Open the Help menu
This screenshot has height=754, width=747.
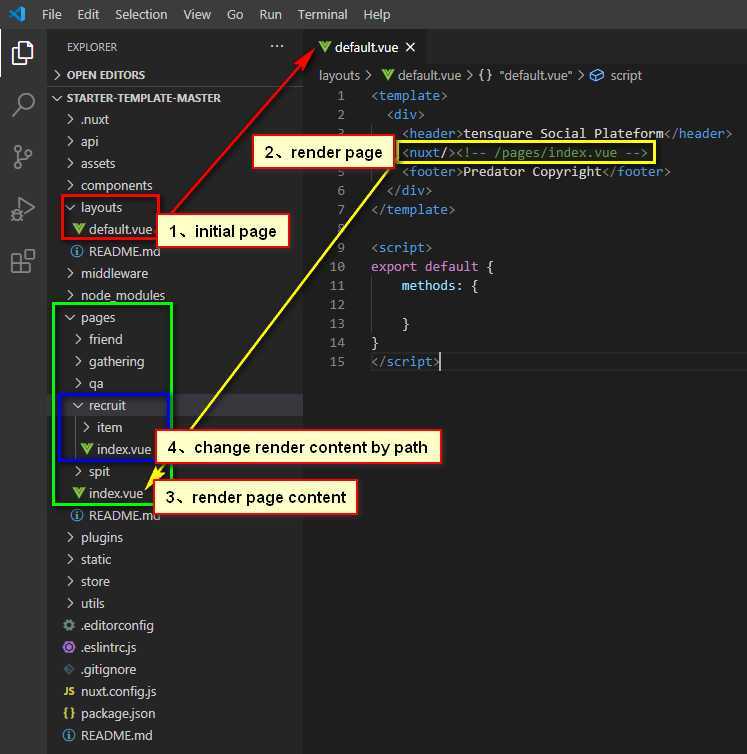pos(377,14)
